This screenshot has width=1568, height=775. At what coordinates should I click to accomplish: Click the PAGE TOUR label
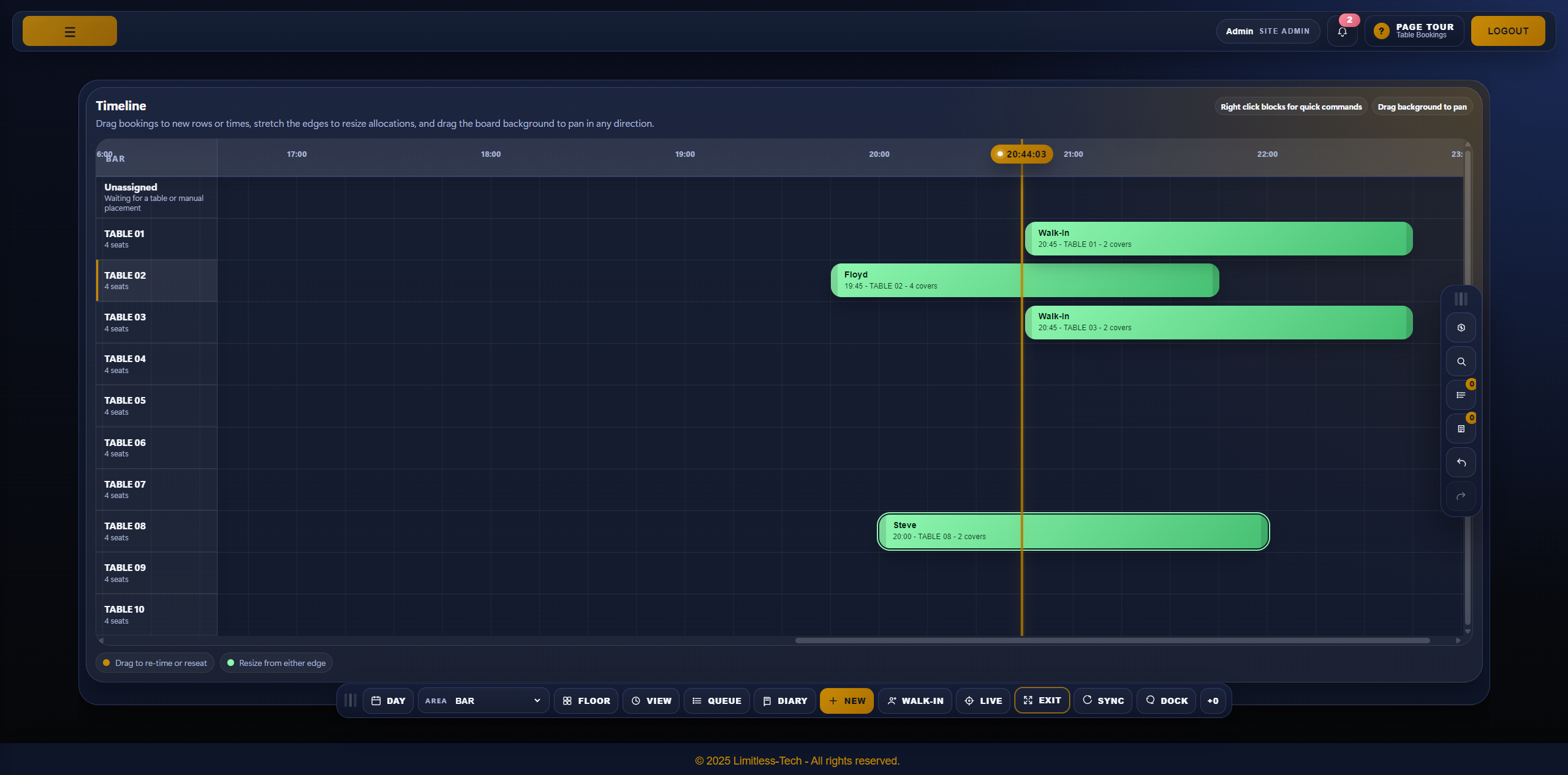[1425, 27]
